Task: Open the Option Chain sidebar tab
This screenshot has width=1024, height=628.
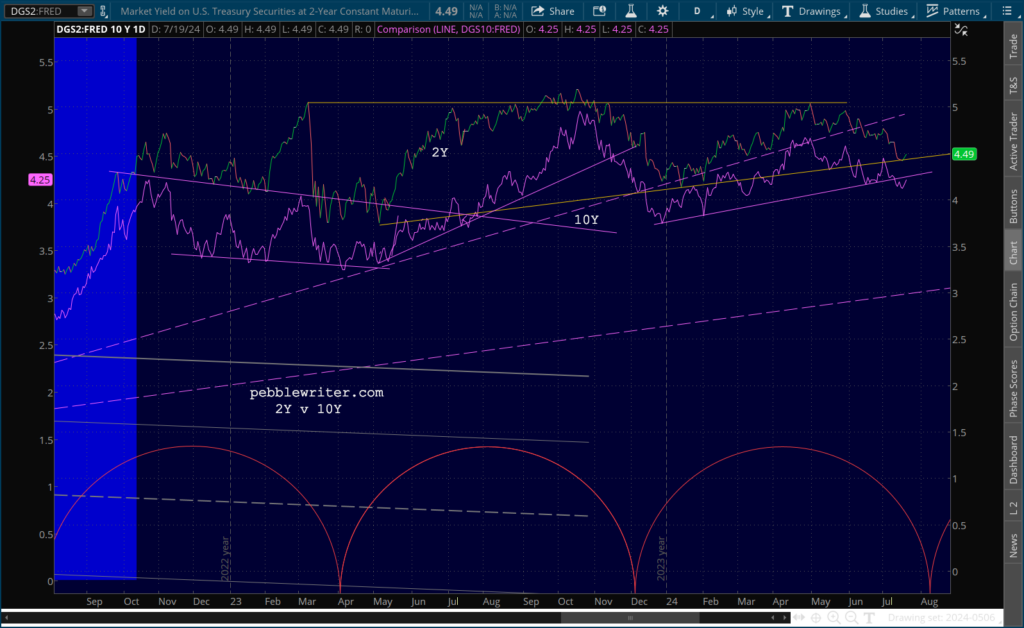Action: click(x=1013, y=311)
